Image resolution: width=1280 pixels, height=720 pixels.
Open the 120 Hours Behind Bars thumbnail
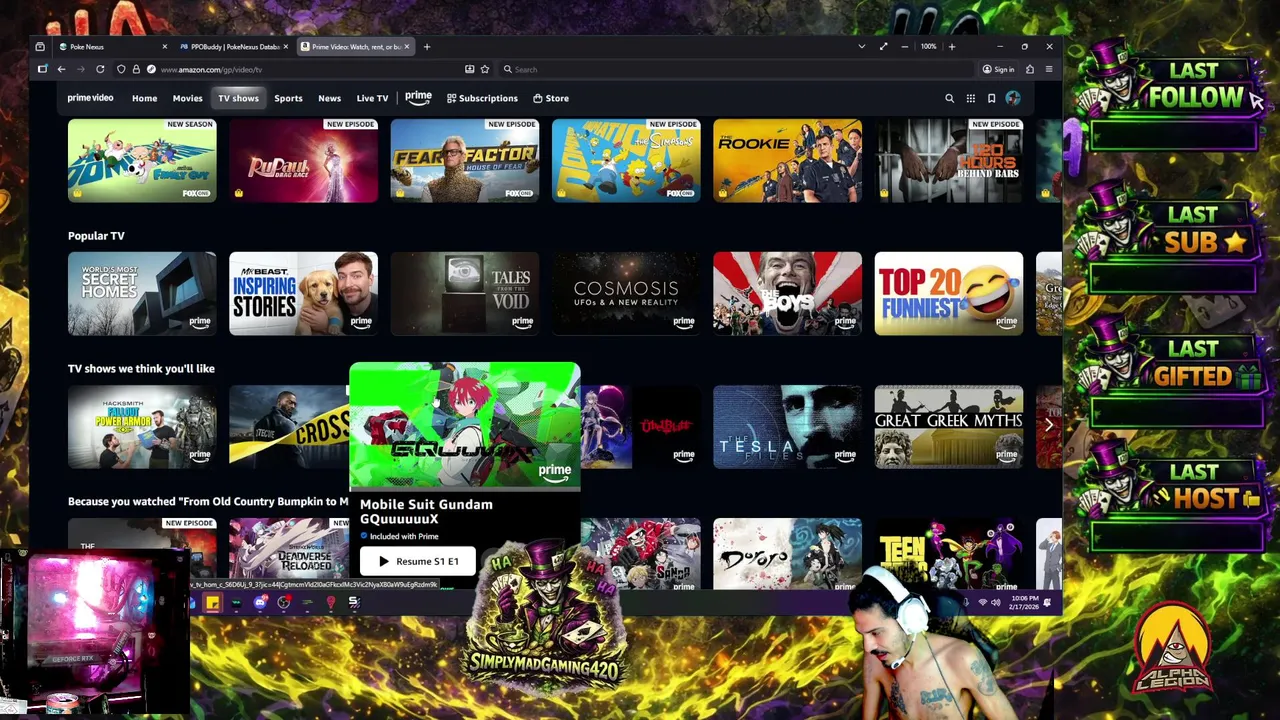tap(948, 161)
